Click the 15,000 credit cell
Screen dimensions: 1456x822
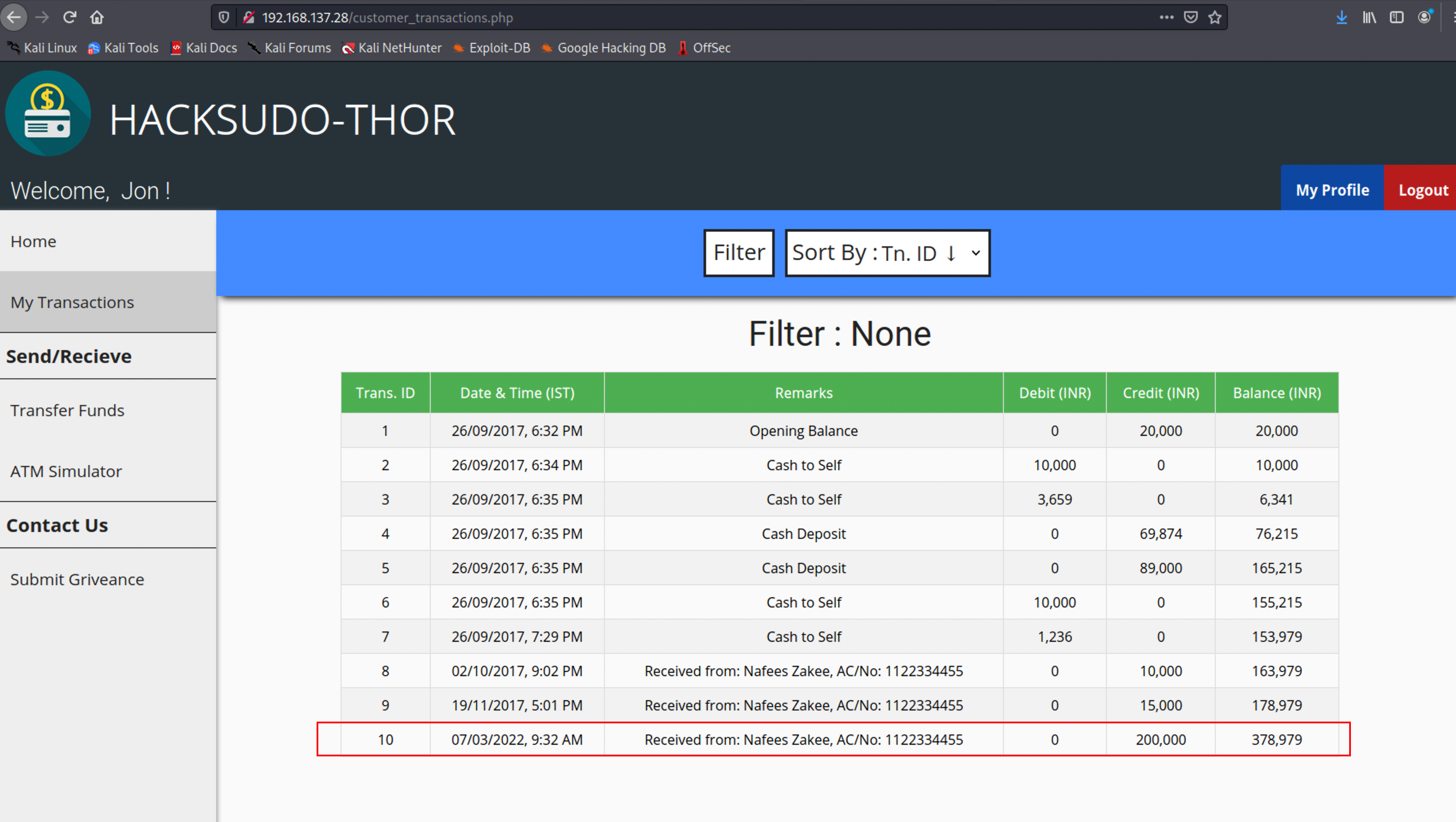(x=1161, y=705)
